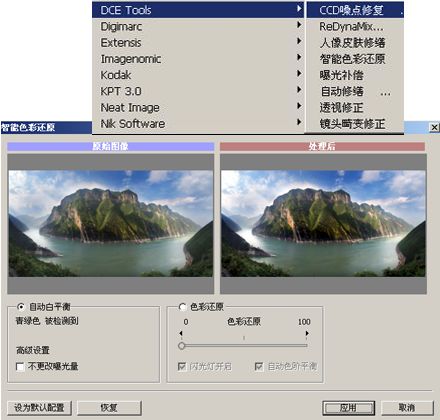
Task: Expand the Digimarc submenu arrow
Action: [x=299, y=25]
